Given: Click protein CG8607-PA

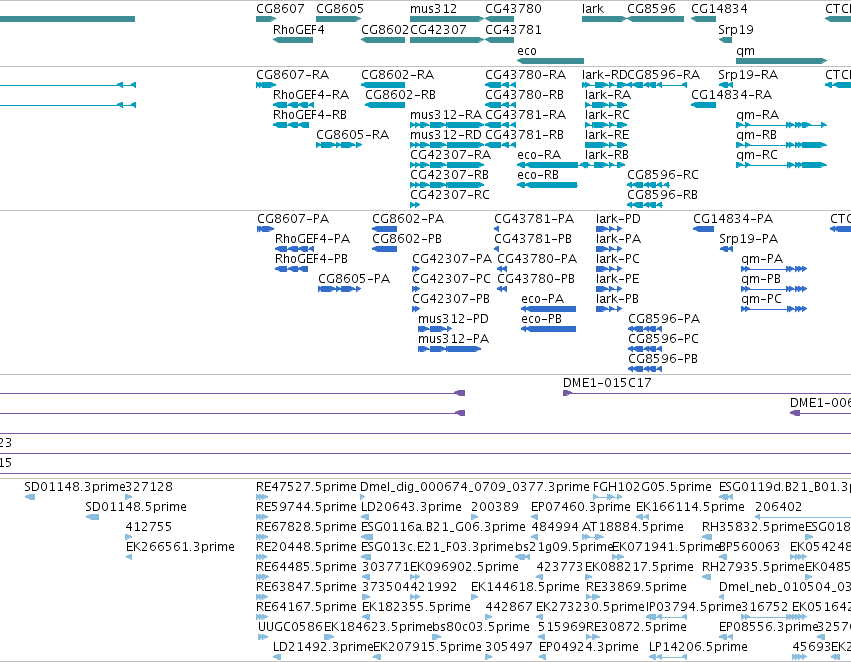Looking at the screenshot, I should click(293, 219).
